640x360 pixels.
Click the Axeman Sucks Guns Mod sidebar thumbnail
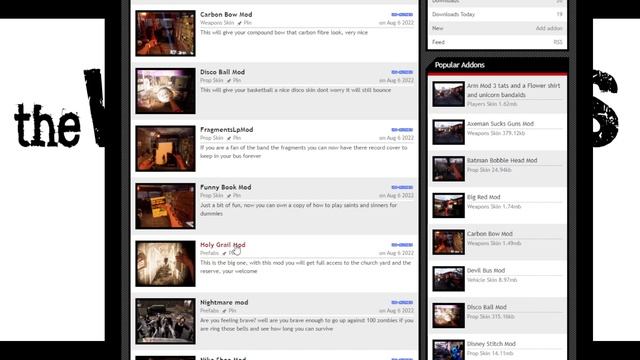(x=449, y=132)
